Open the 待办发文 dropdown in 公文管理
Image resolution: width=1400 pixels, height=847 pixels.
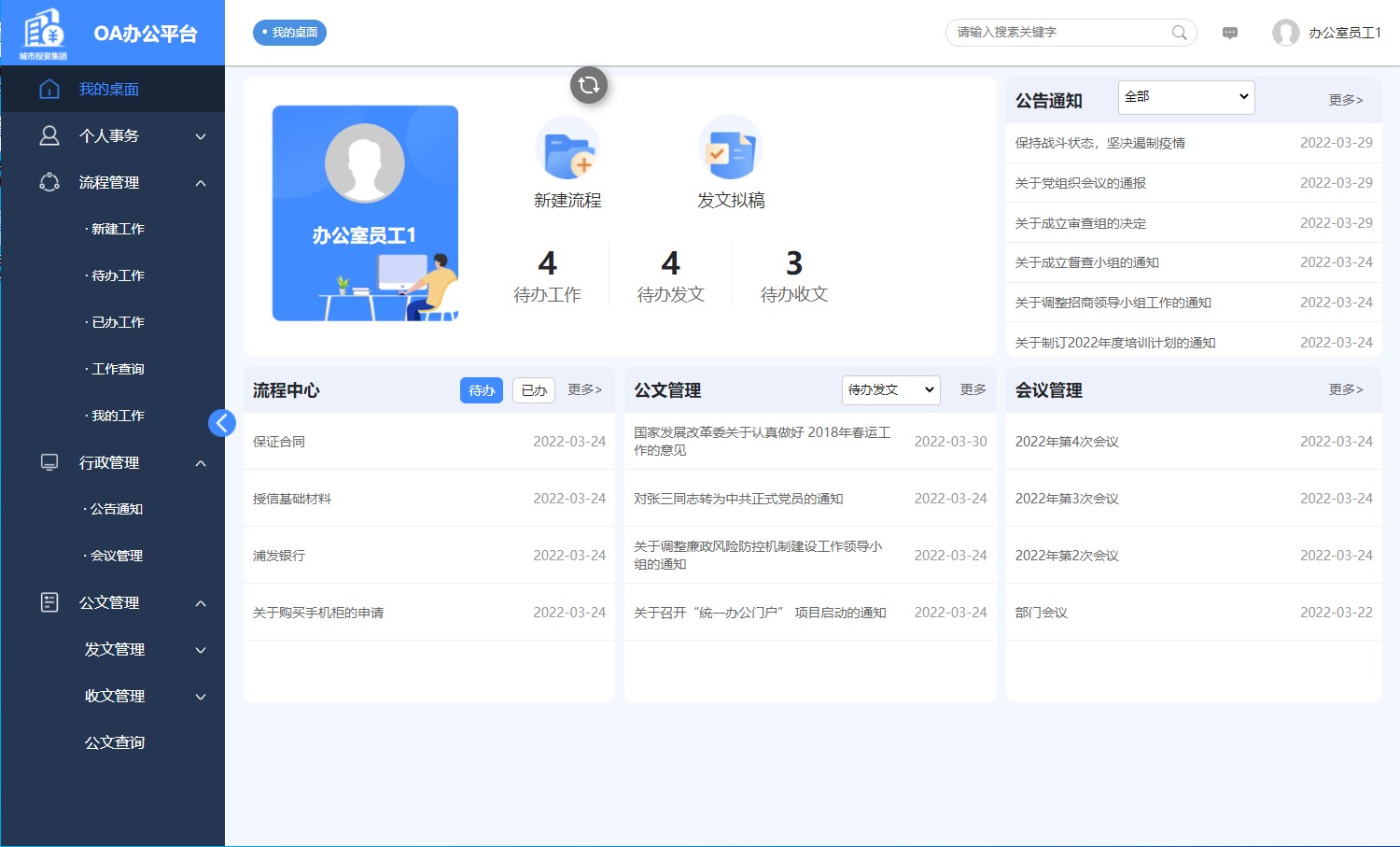[889, 389]
